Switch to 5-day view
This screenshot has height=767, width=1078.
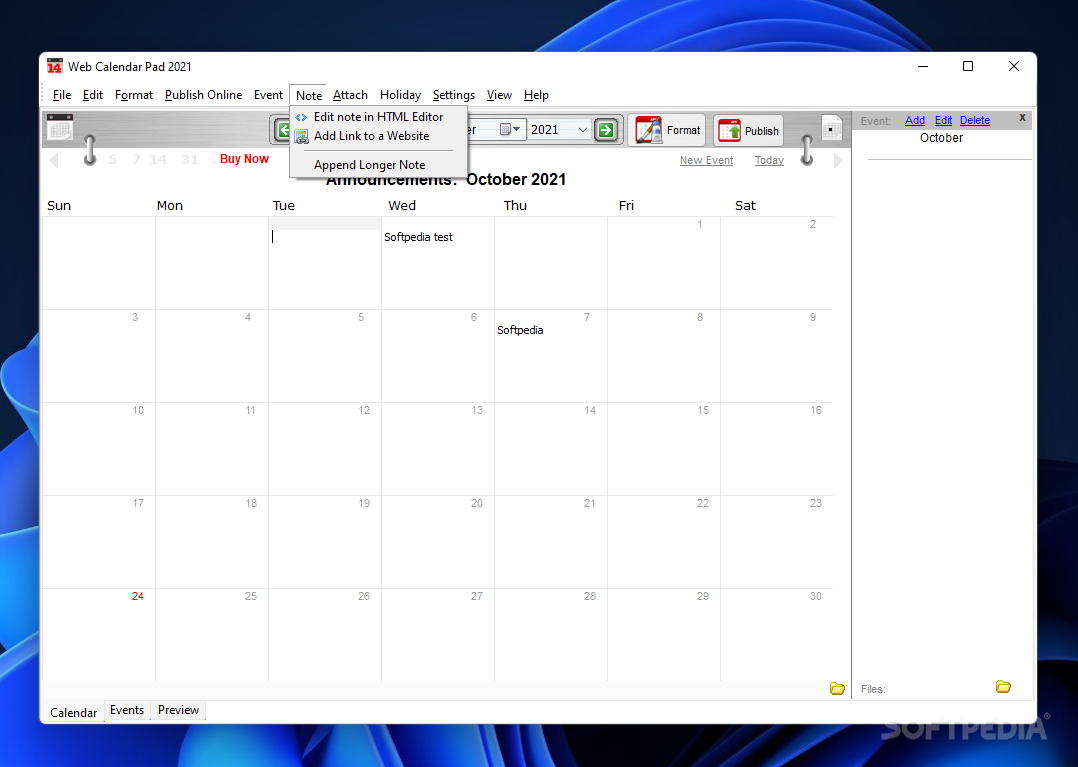pos(112,159)
